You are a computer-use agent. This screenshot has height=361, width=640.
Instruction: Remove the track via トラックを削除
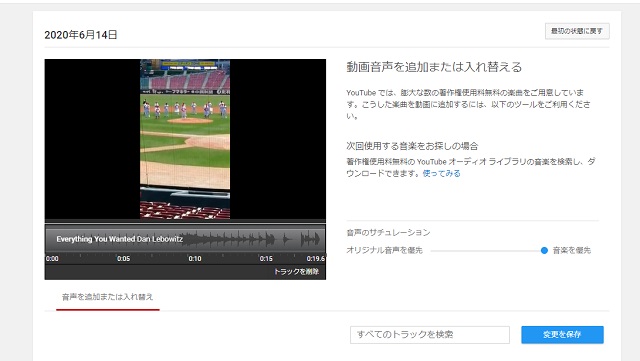[296, 272]
